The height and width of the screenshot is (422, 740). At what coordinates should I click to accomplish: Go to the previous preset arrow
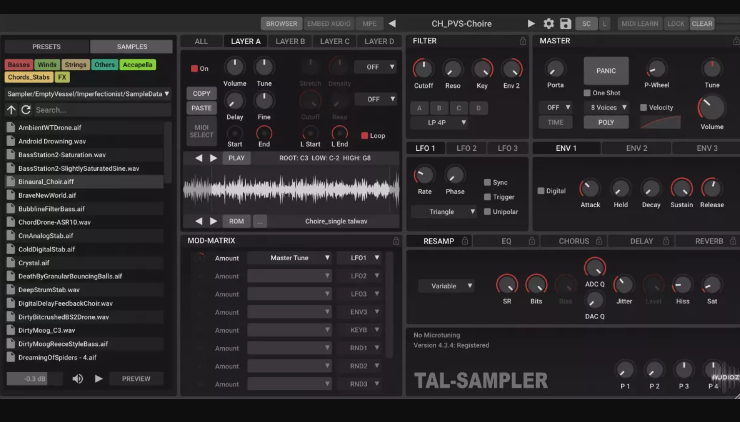tap(392, 24)
